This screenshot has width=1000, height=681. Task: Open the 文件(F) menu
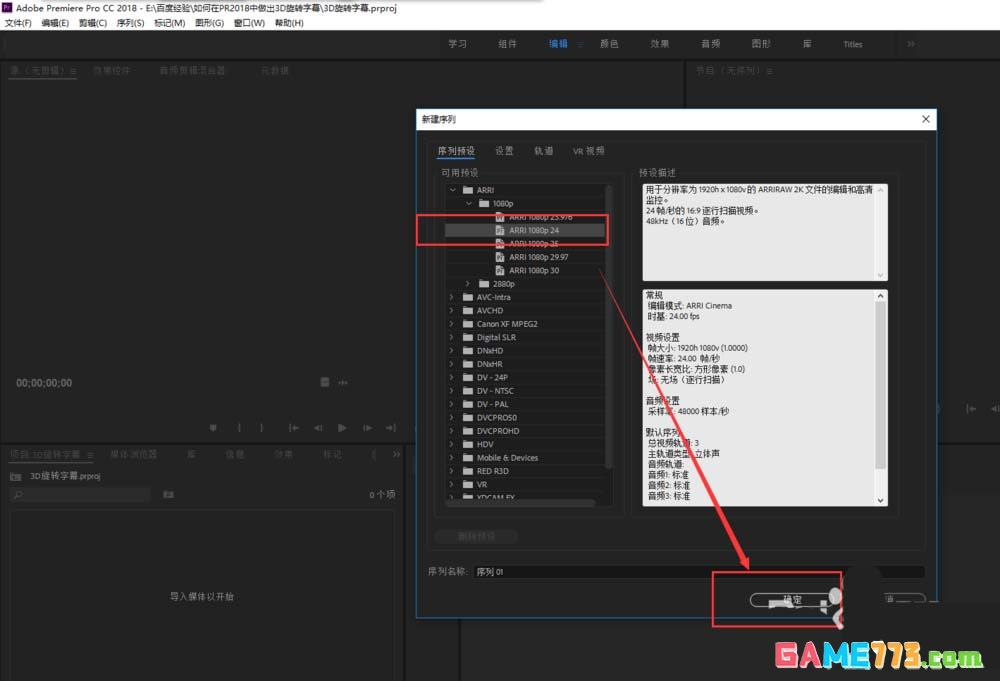pyautogui.click(x=18, y=23)
